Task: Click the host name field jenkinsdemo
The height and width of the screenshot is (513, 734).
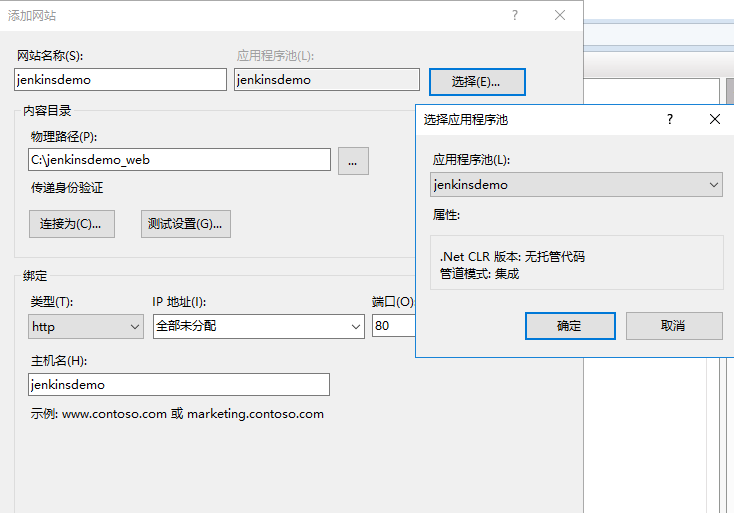Action: (179, 384)
